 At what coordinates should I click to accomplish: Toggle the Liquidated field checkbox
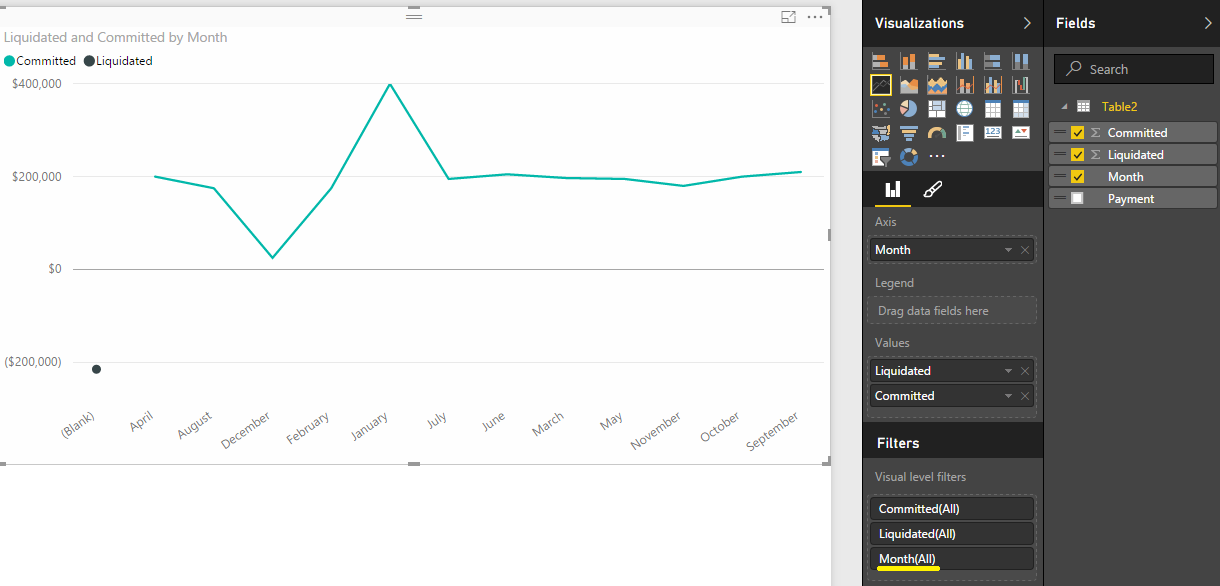1077,155
